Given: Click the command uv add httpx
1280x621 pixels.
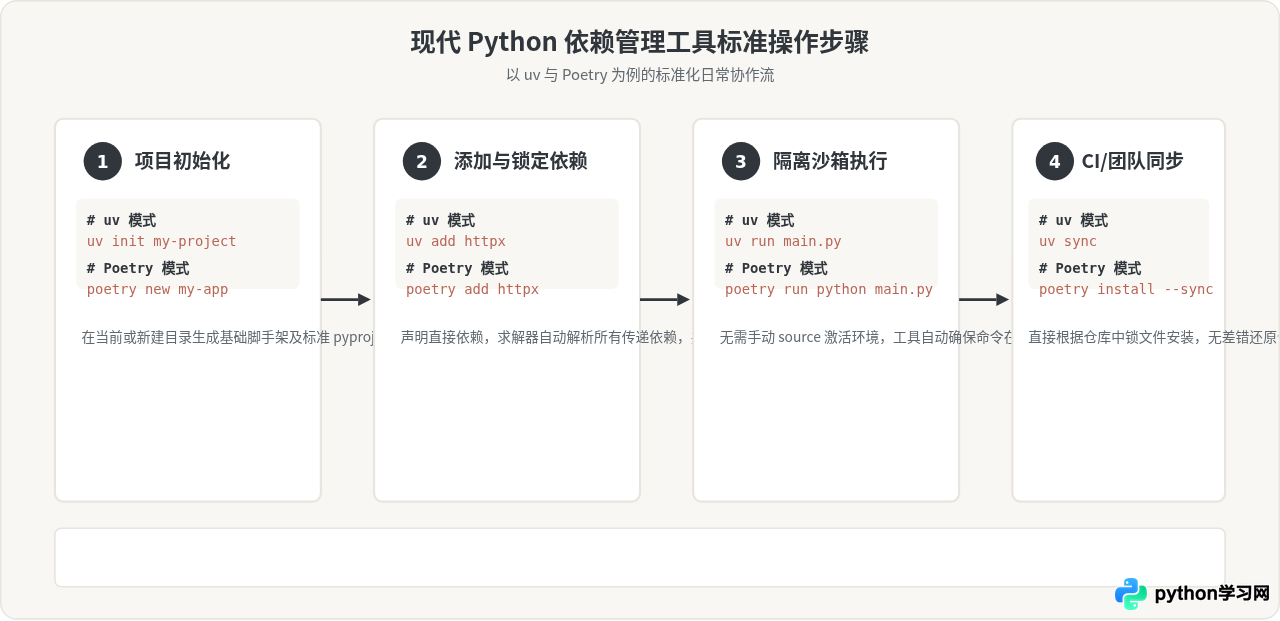Looking at the screenshot, I should (456, 241).
